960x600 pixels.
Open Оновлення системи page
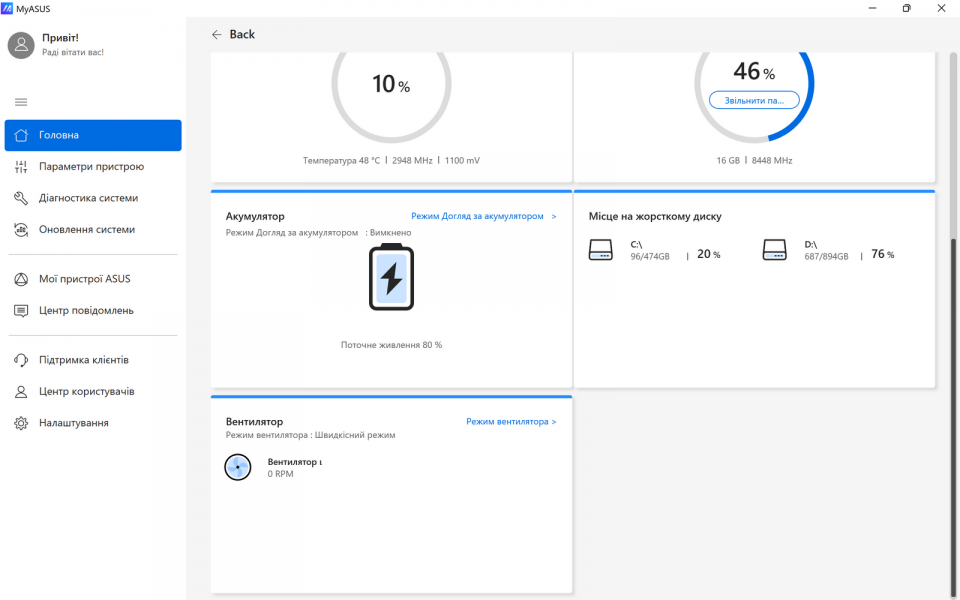coord(86,229)
